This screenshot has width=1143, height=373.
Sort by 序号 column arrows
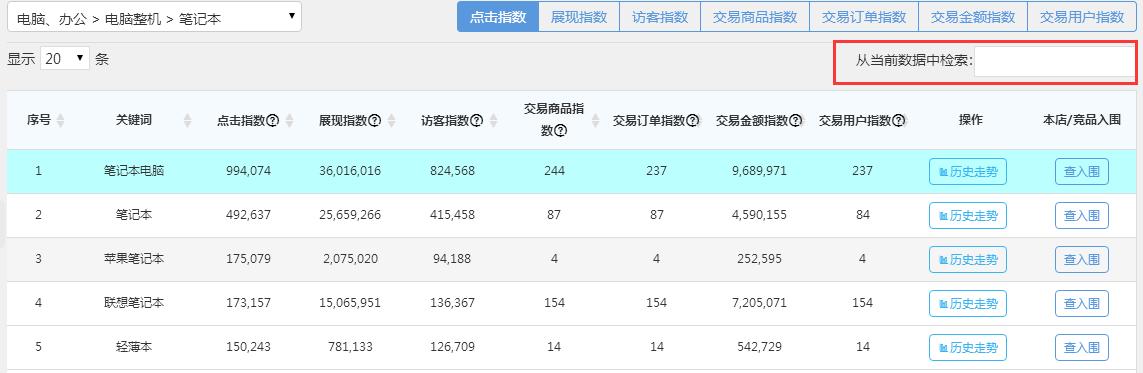tap(61, 120)
